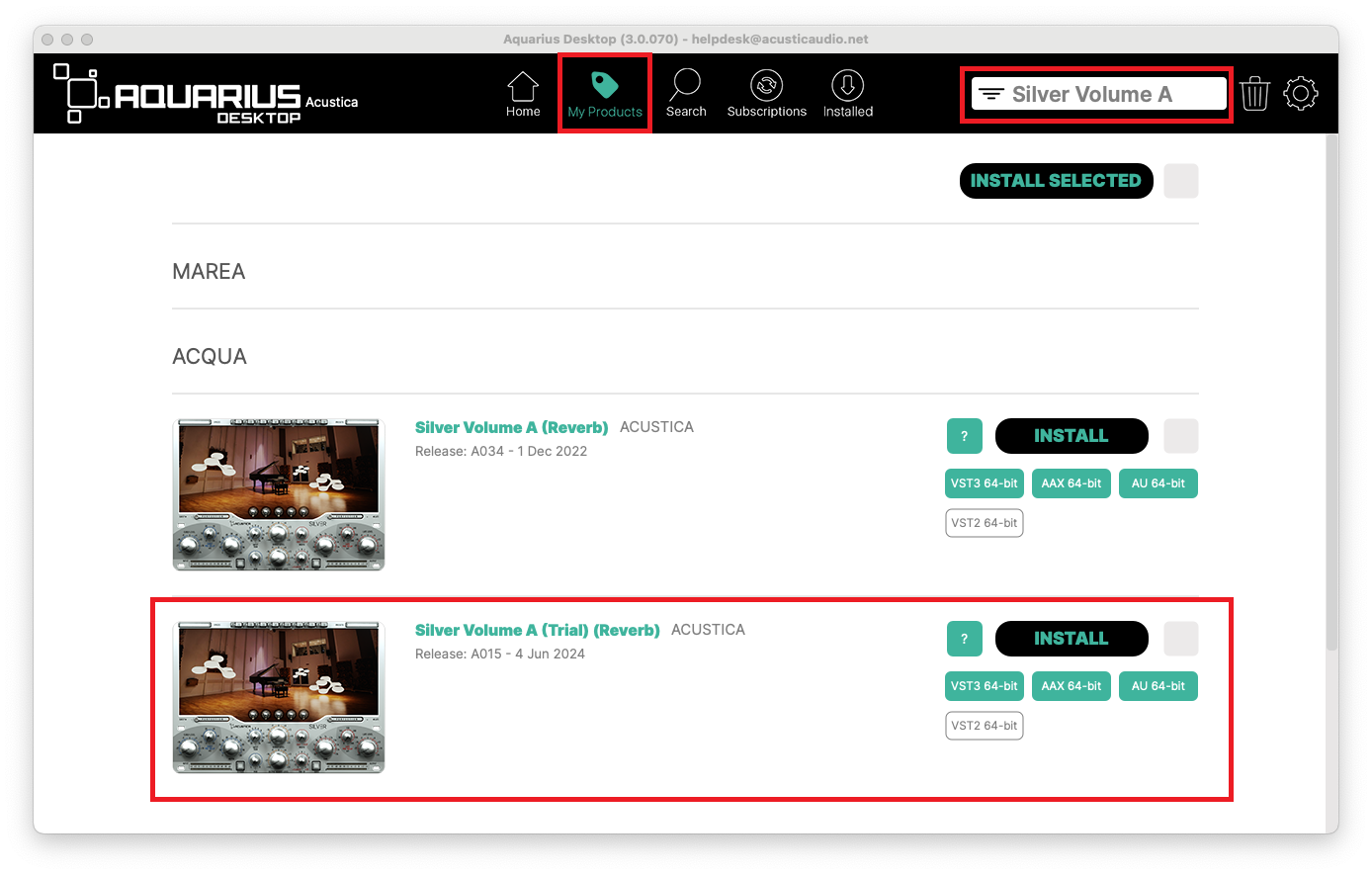
Task: Click the Silver Volume A filter field
Action: [x=1098, y=94]
